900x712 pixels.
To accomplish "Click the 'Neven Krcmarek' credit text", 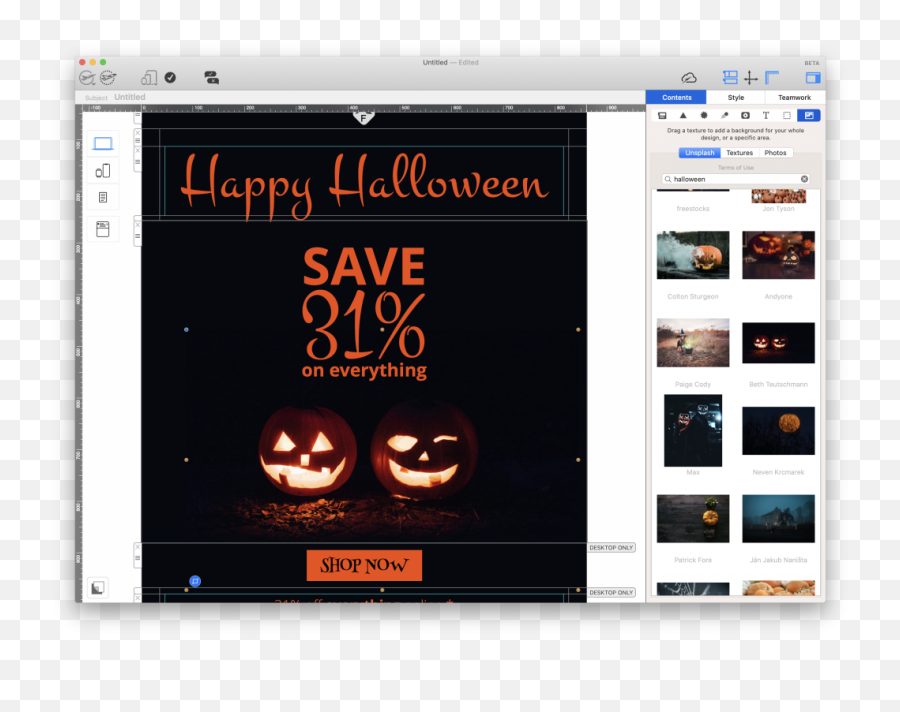I will pos(778,472).
